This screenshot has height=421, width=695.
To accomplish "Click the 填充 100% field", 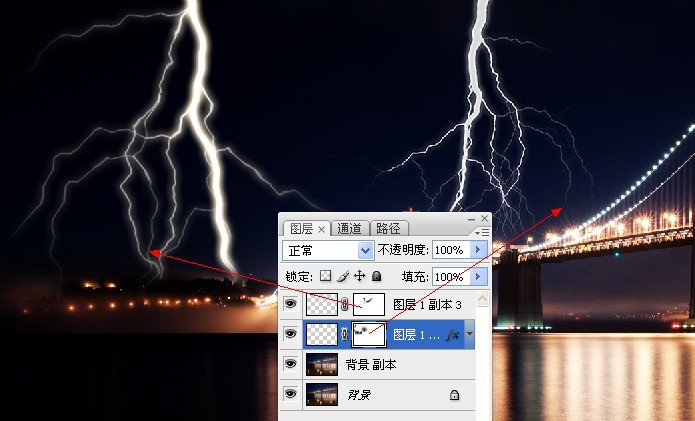I will (450, 277).
